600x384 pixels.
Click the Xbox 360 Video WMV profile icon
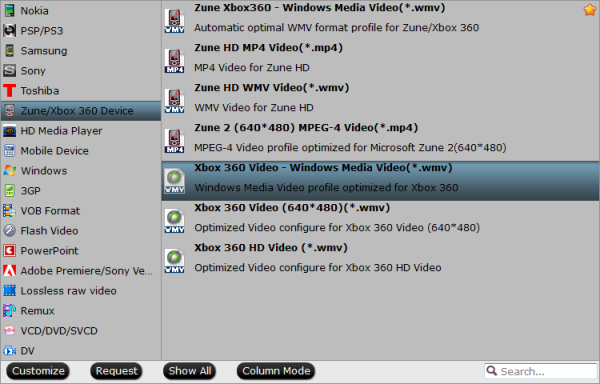click(x=174, y=181)
